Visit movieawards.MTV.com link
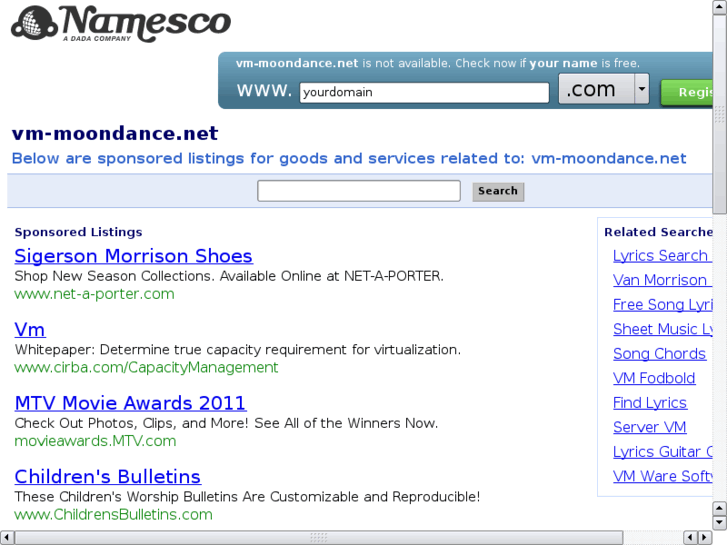This screenshot has width=727, height=545. pos(96,441)
